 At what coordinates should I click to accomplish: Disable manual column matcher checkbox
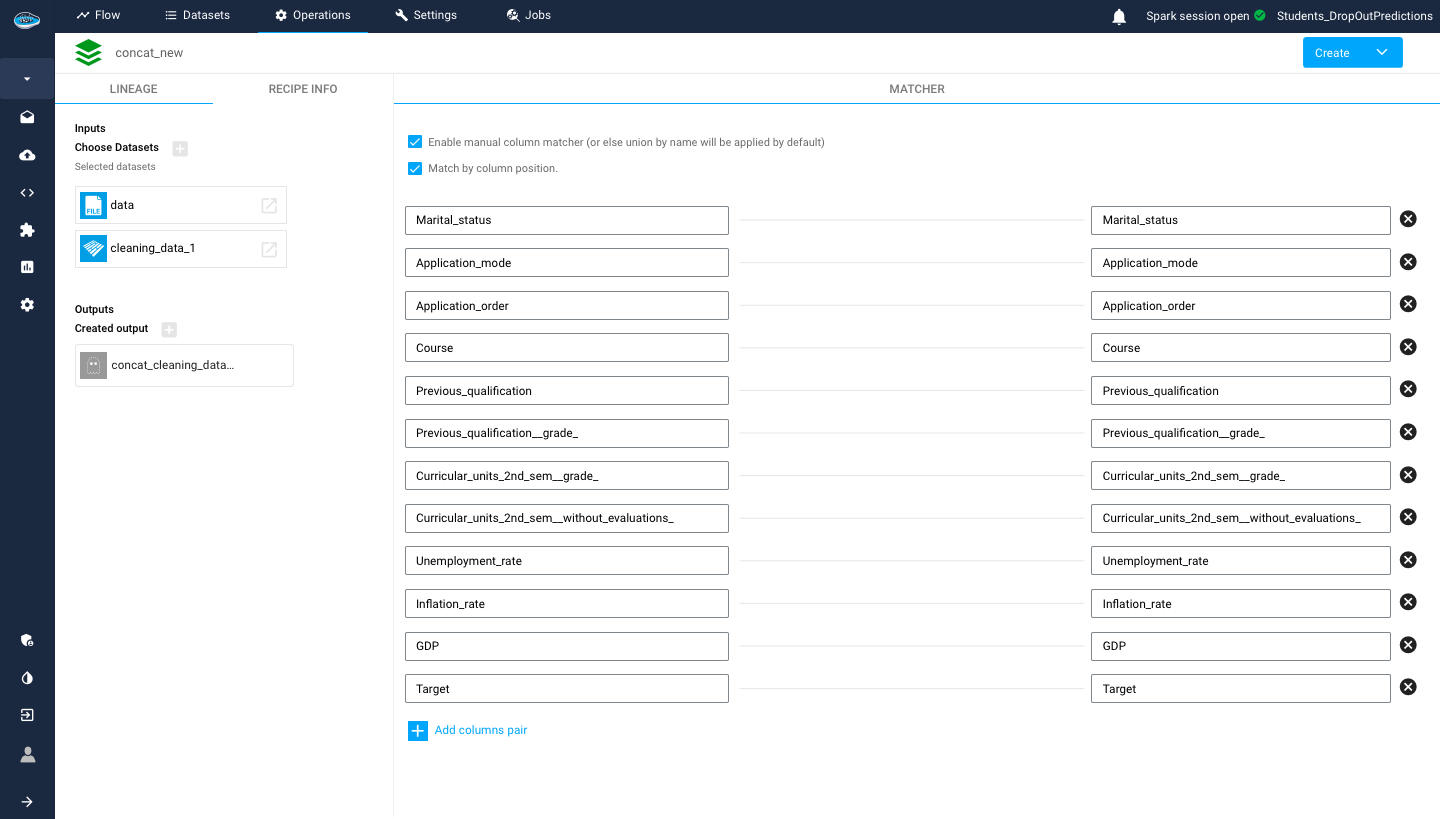[x=415, y=142]
